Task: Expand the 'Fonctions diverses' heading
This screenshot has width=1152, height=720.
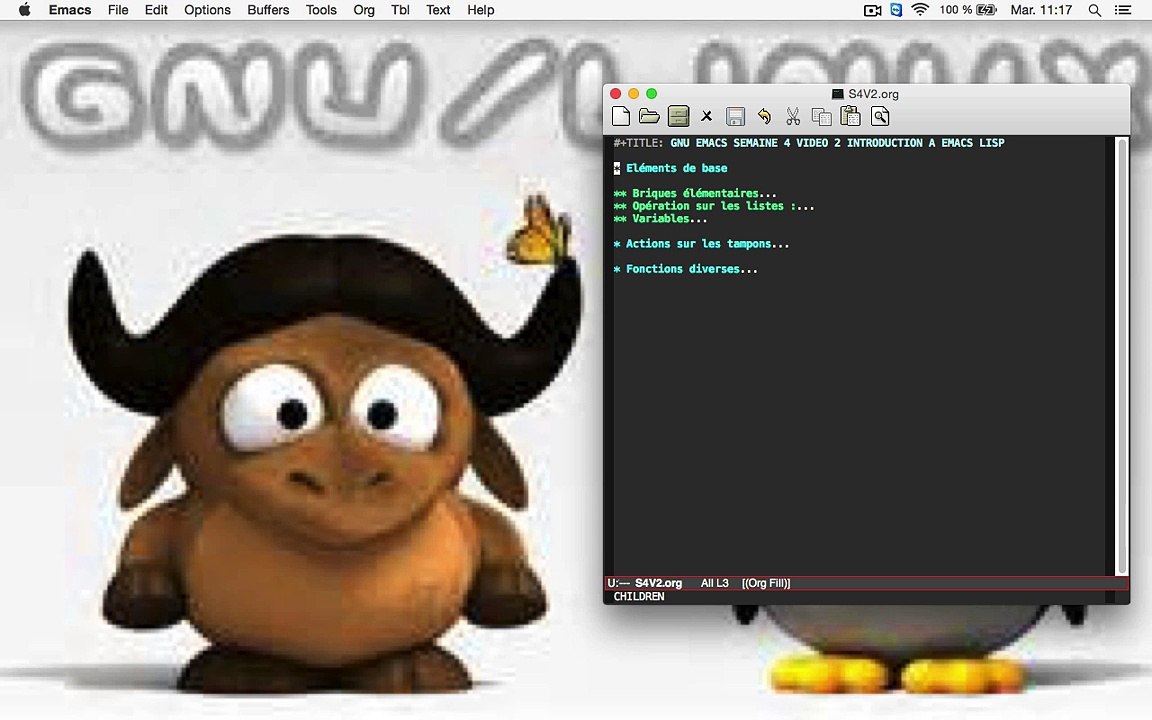Action: click(x=685, y=269)
